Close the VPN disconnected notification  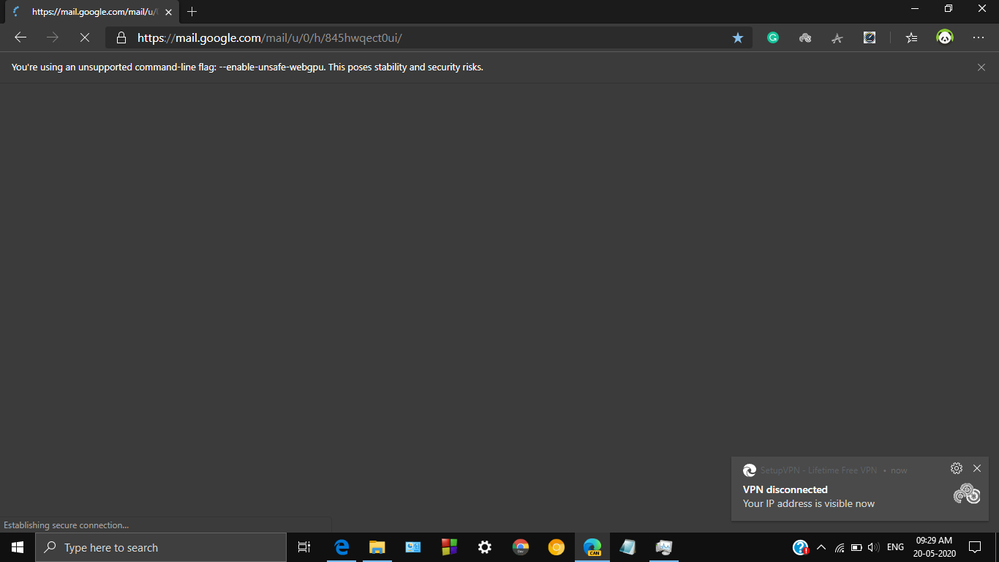pos(977,468)
